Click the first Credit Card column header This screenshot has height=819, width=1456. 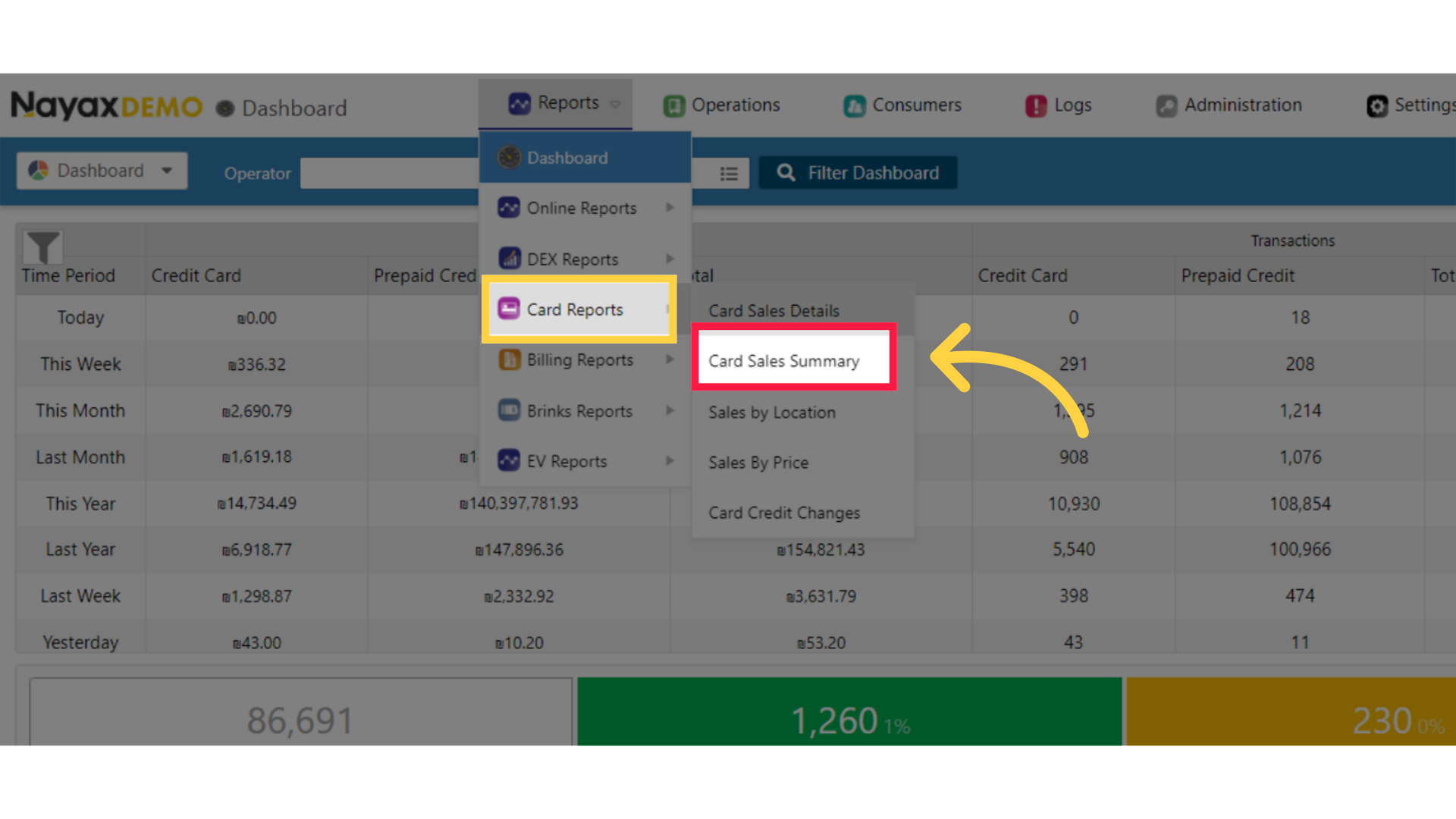pyautogui.click(x=196, y=275)
